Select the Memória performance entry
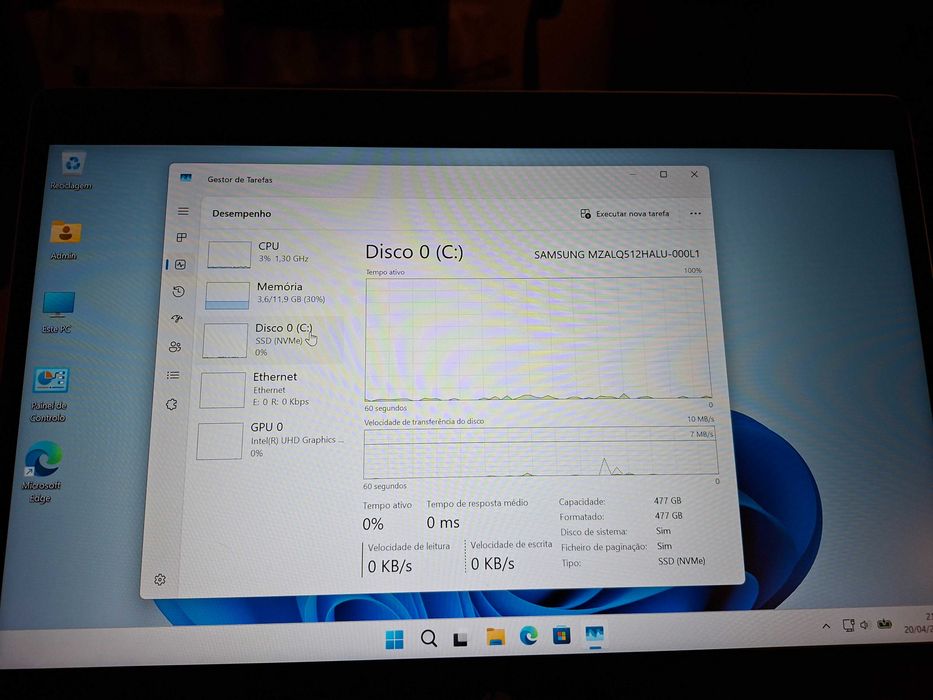 pyautogui.click(x=271, y=295)
